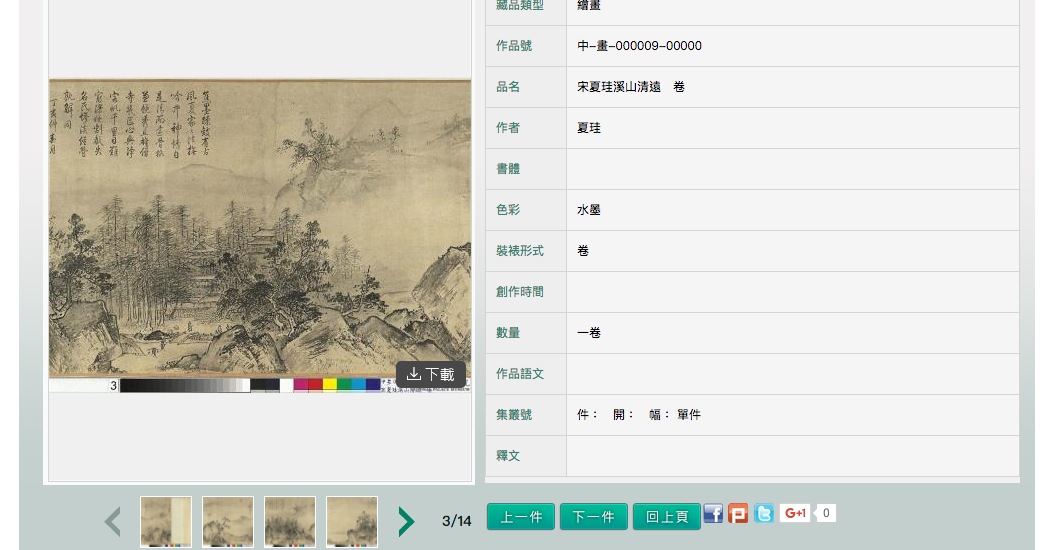
Task: Click the 作品號 row label
Action: click(514, 46)
